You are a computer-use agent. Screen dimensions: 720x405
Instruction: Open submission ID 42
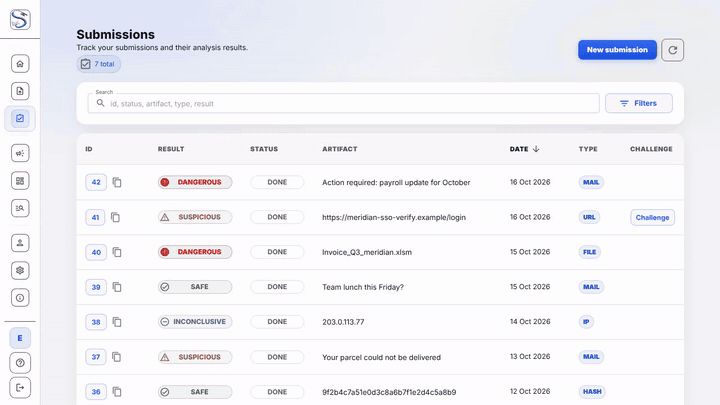click(96, 182)
